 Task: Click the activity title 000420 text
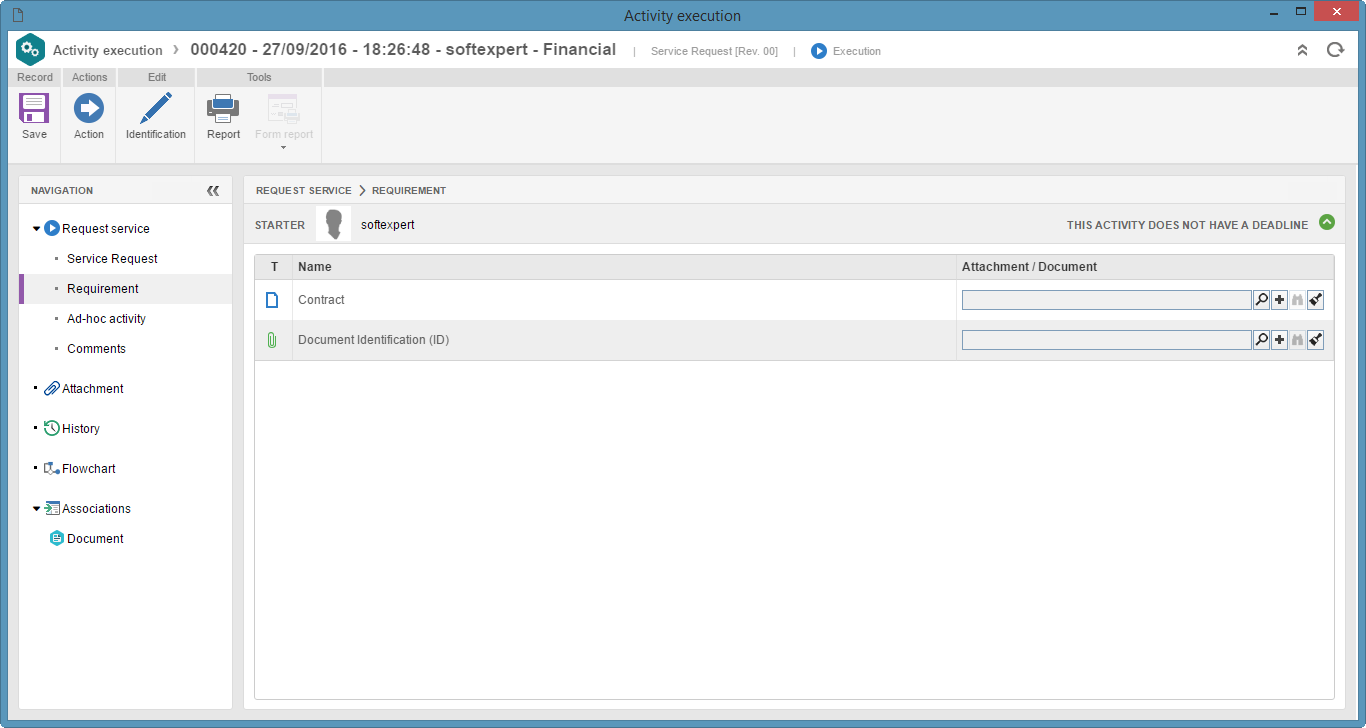pos(403,49)
